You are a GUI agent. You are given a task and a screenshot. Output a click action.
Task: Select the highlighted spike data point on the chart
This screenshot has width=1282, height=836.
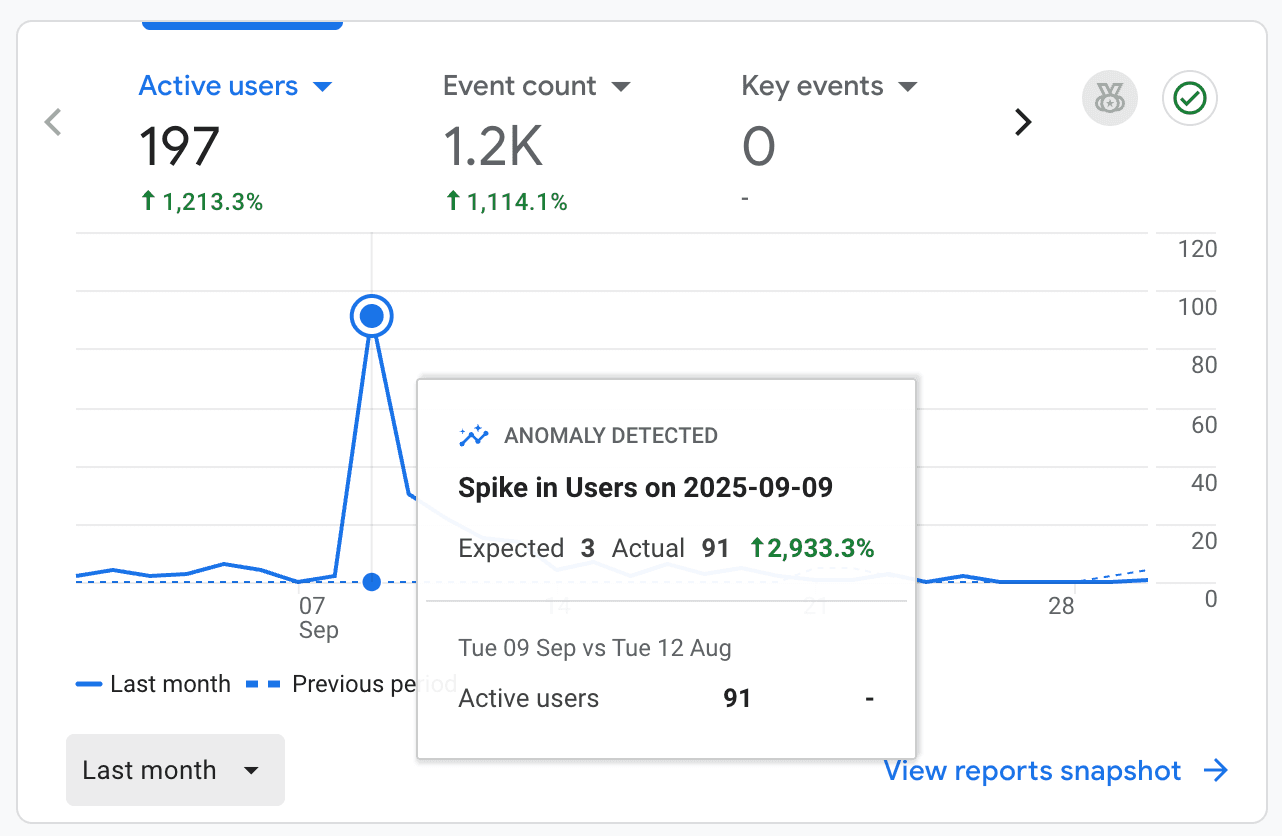point(371,315)
